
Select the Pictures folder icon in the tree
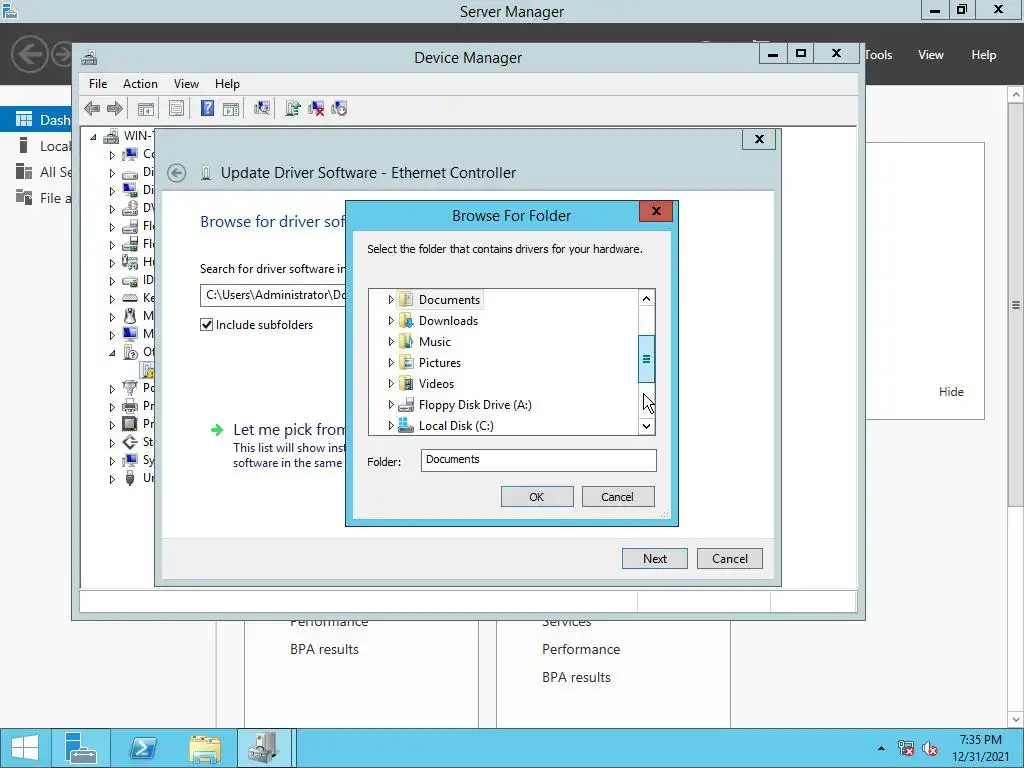click(x=406, y=362)
